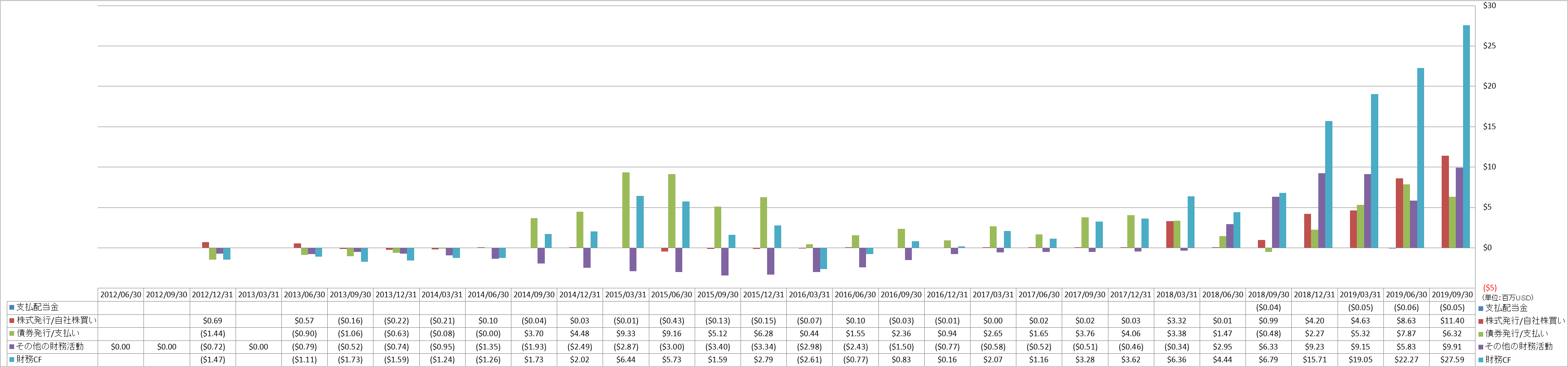
Task: Click the ($1.47) 財務CF cell for 2012/12/31
Action: click(x=212, y=360)
